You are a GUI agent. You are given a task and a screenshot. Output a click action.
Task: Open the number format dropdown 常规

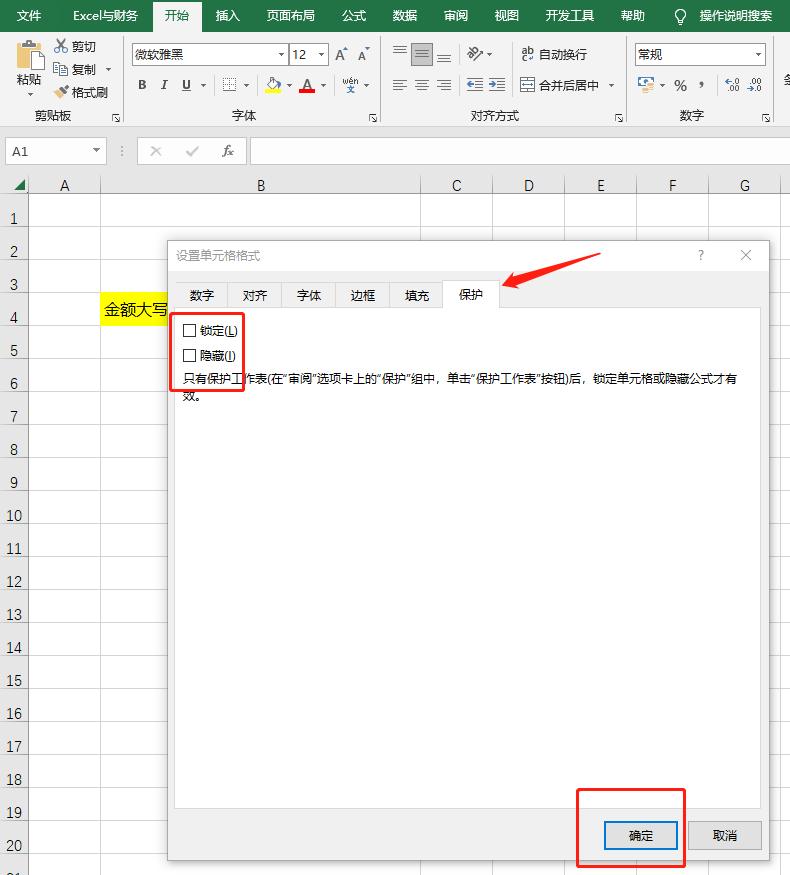tap(700, 55)
